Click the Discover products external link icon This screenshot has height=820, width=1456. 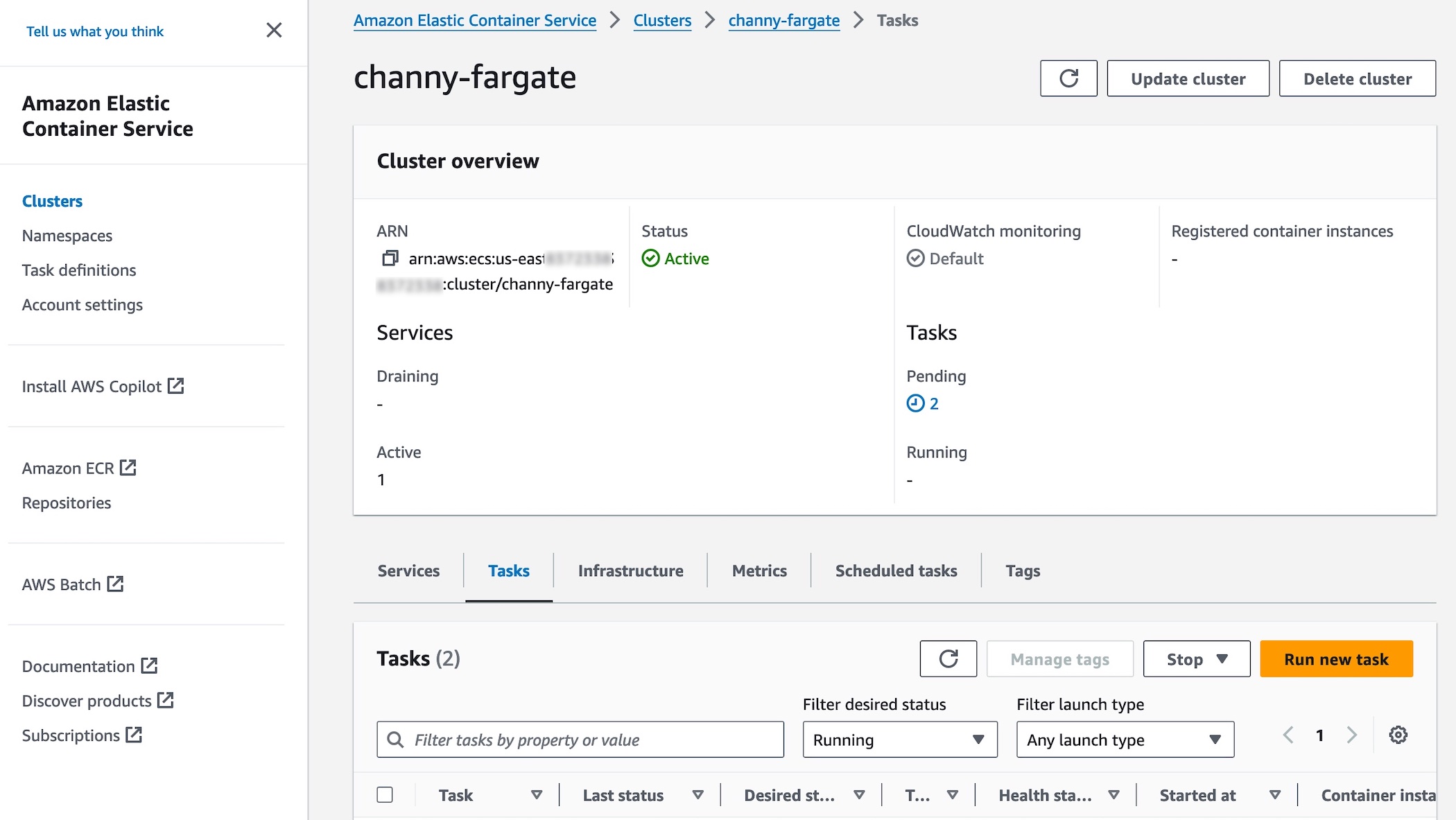click(x=165, y=701)
